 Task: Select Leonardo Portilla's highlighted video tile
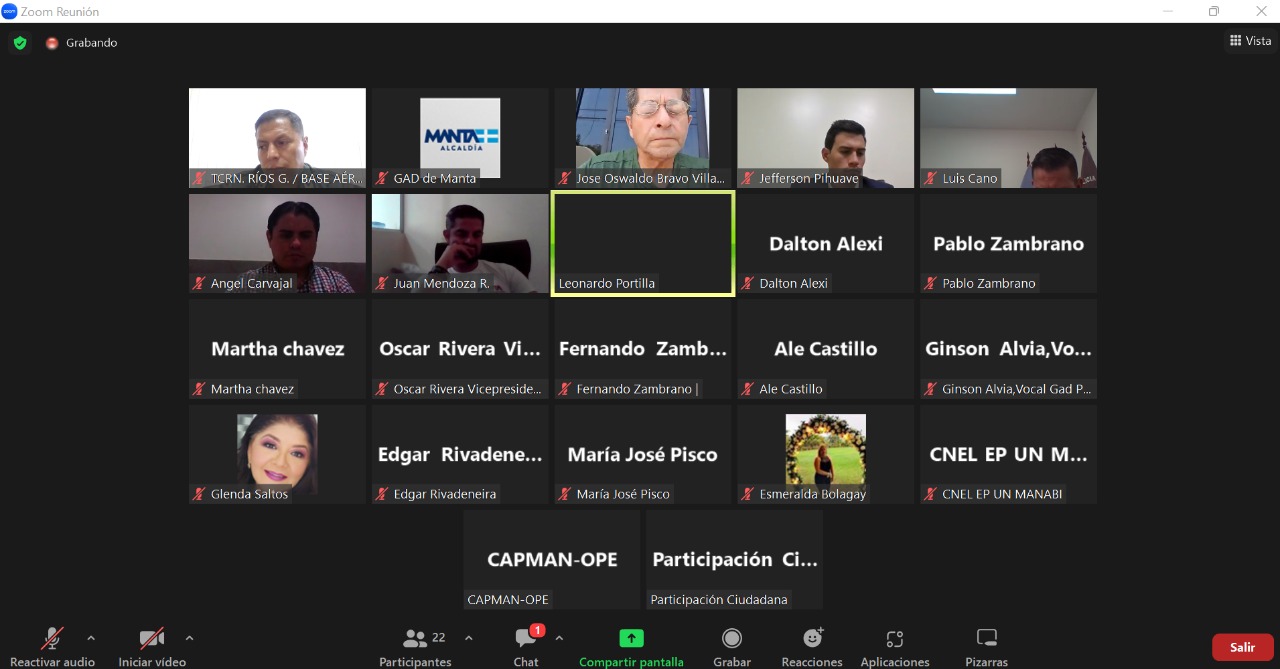[642, 243]
